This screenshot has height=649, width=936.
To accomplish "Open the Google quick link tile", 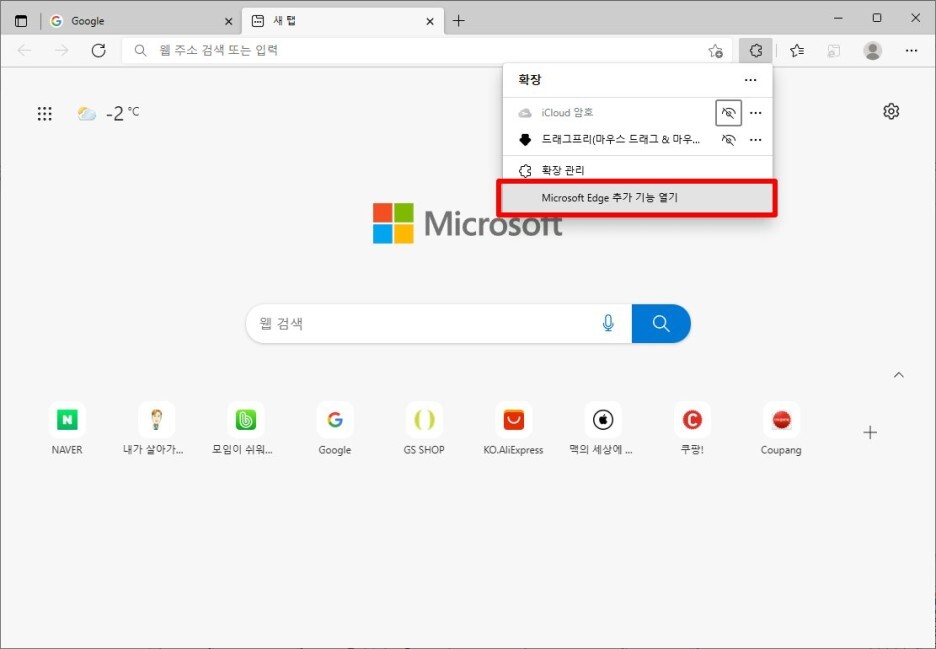I will click(335, 429).
